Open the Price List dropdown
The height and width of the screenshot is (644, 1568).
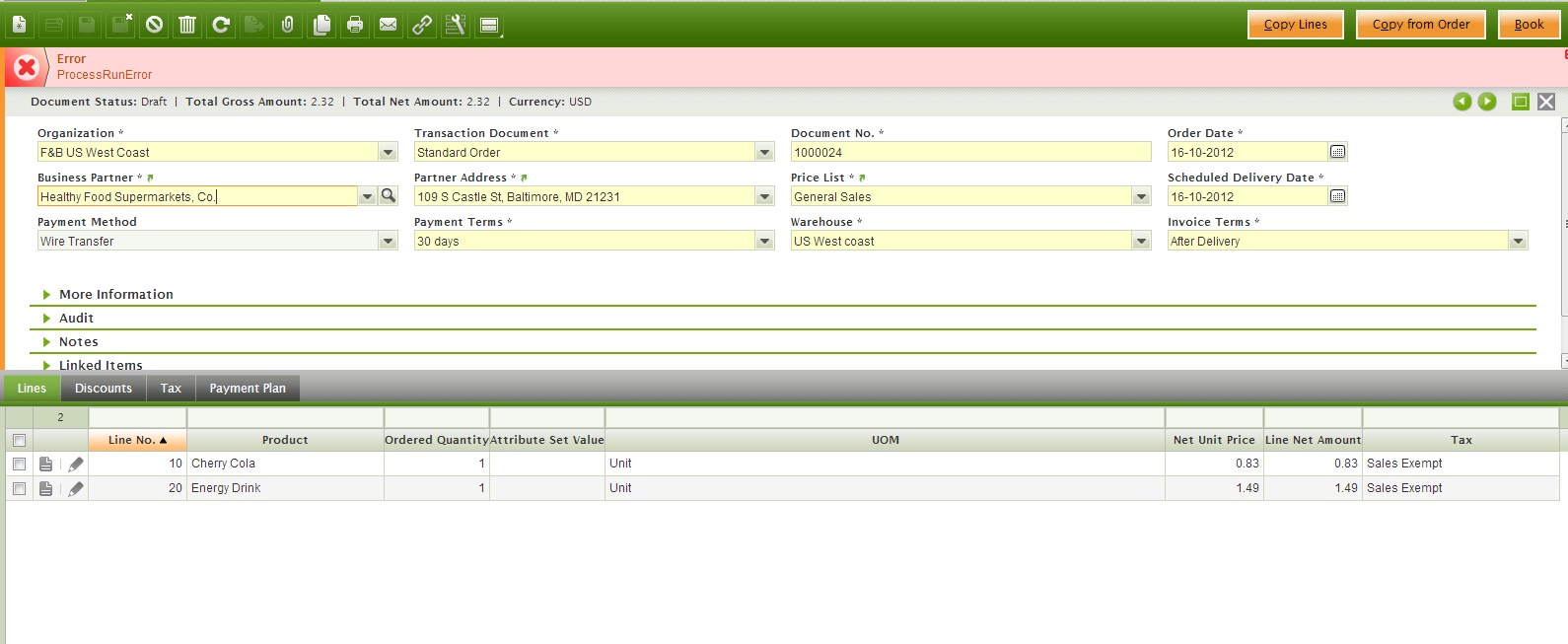(x=1141, y=196)
